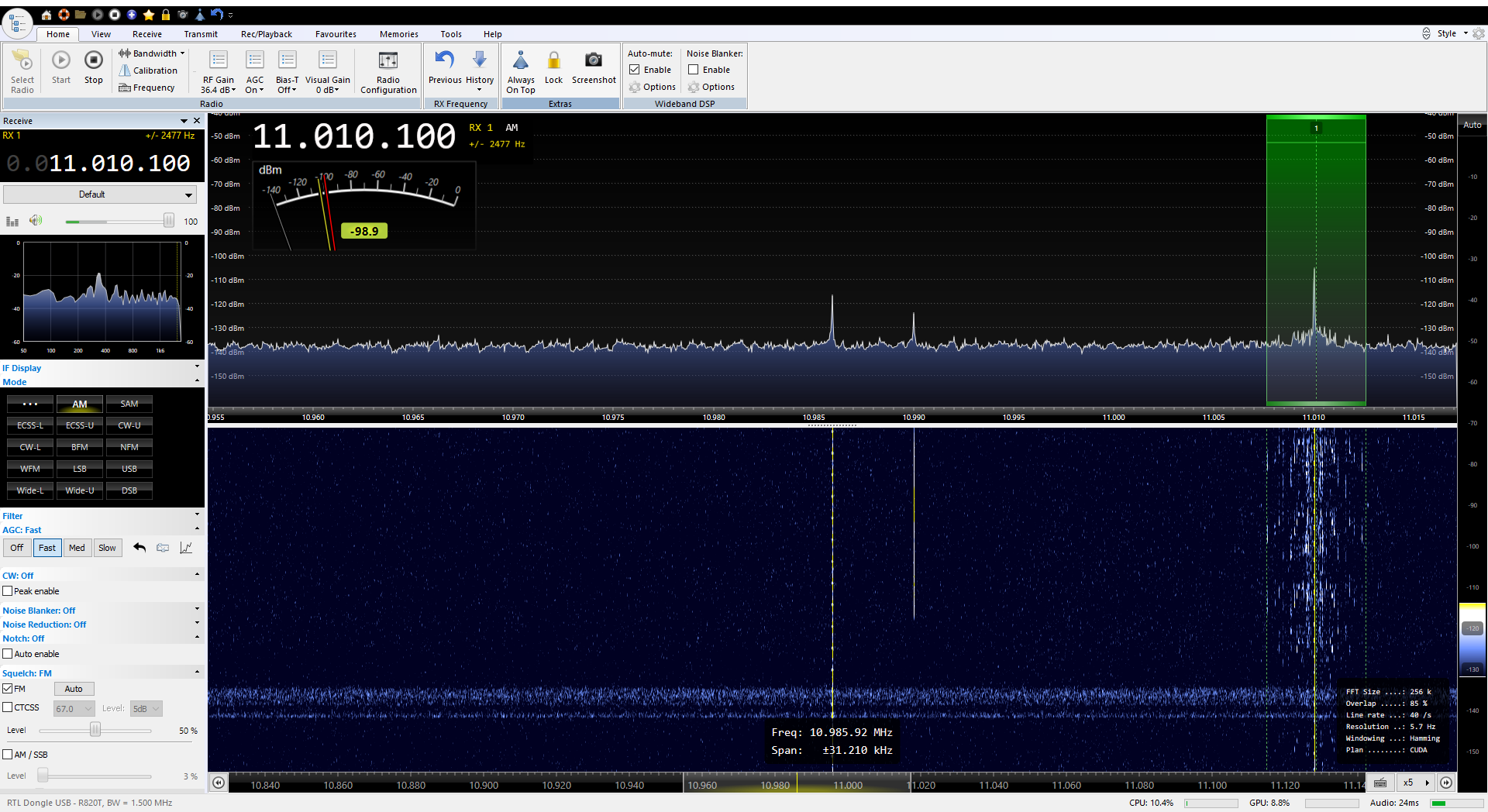Image resolution: width=1488 pixels, height=812 pixels.
Task: Click the lifebuoy help icon in quick access toolbar
Action: coord(64,15)
